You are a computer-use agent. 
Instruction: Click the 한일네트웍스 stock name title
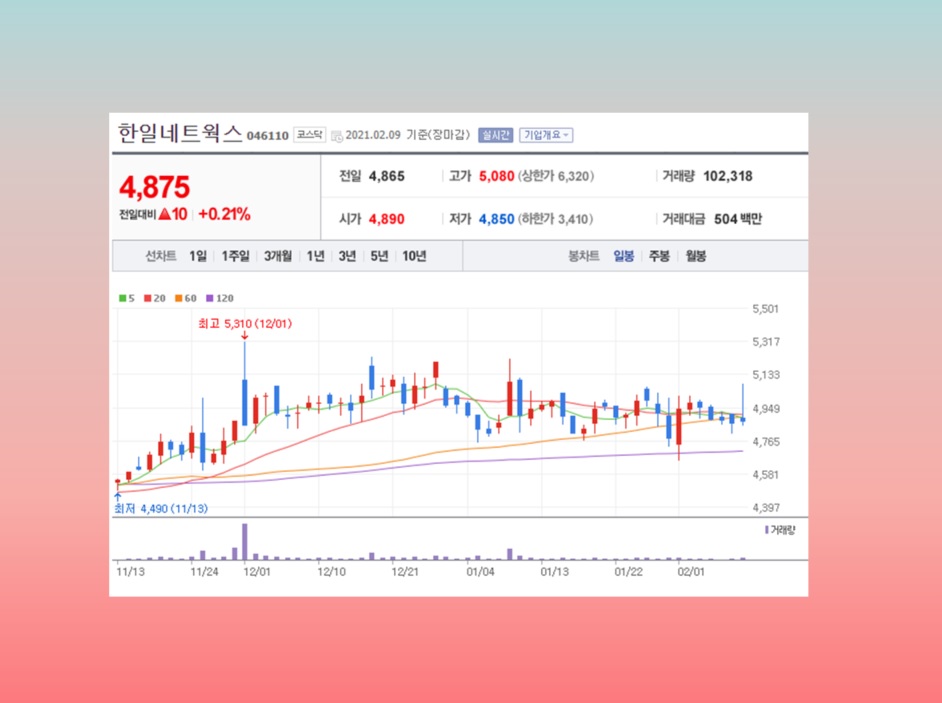(x=180, y=133)
